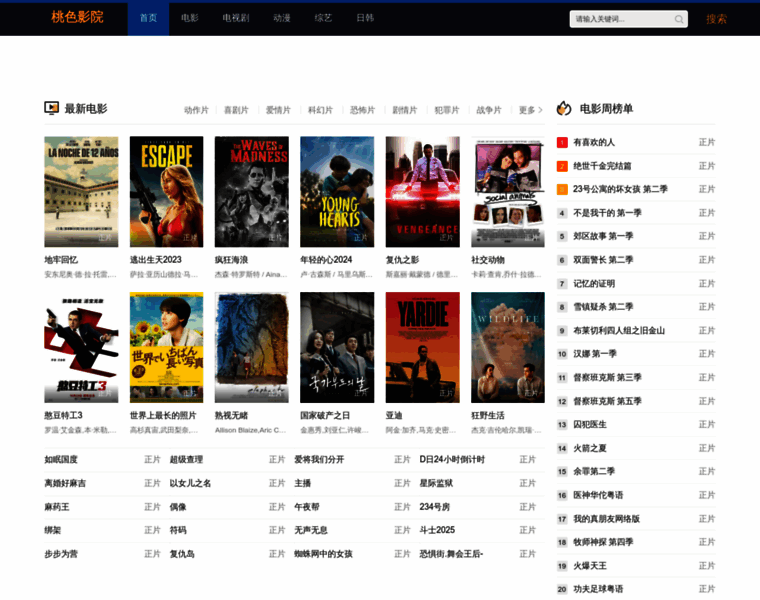Click the orange rank 2 badge
The height and width of the screenshot is (600, 760).
562,166
